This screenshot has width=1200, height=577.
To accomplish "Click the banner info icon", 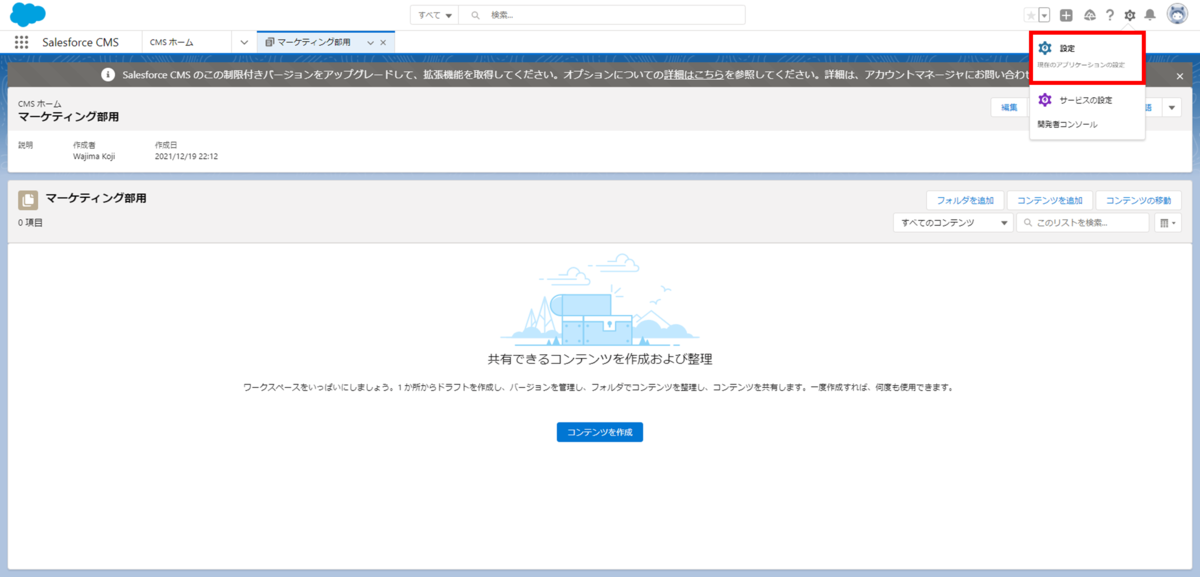I will pyautogui.click(x=108, y=75).
